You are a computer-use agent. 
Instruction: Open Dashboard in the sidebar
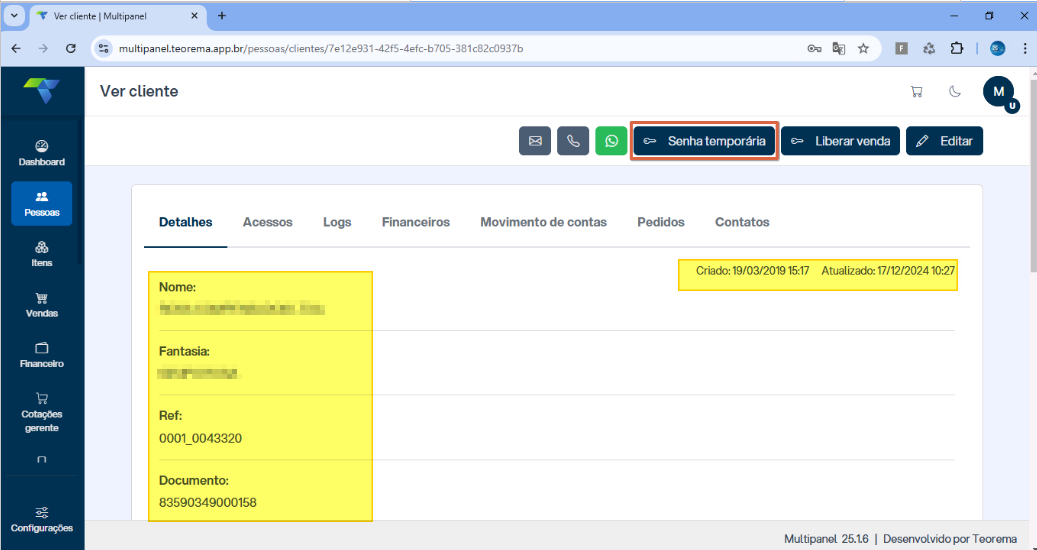42,153
